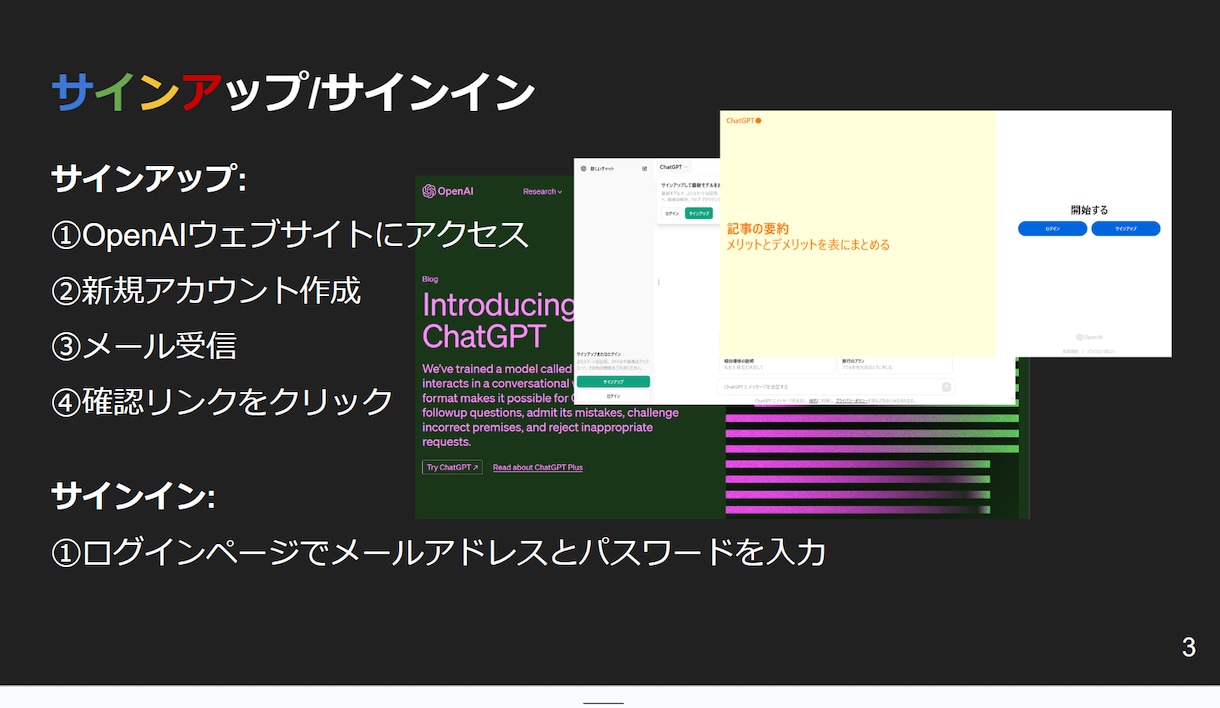Click the blue サインアップ button under 開始する
This screenshot has width=1220, height=708.
point(1126,229)
